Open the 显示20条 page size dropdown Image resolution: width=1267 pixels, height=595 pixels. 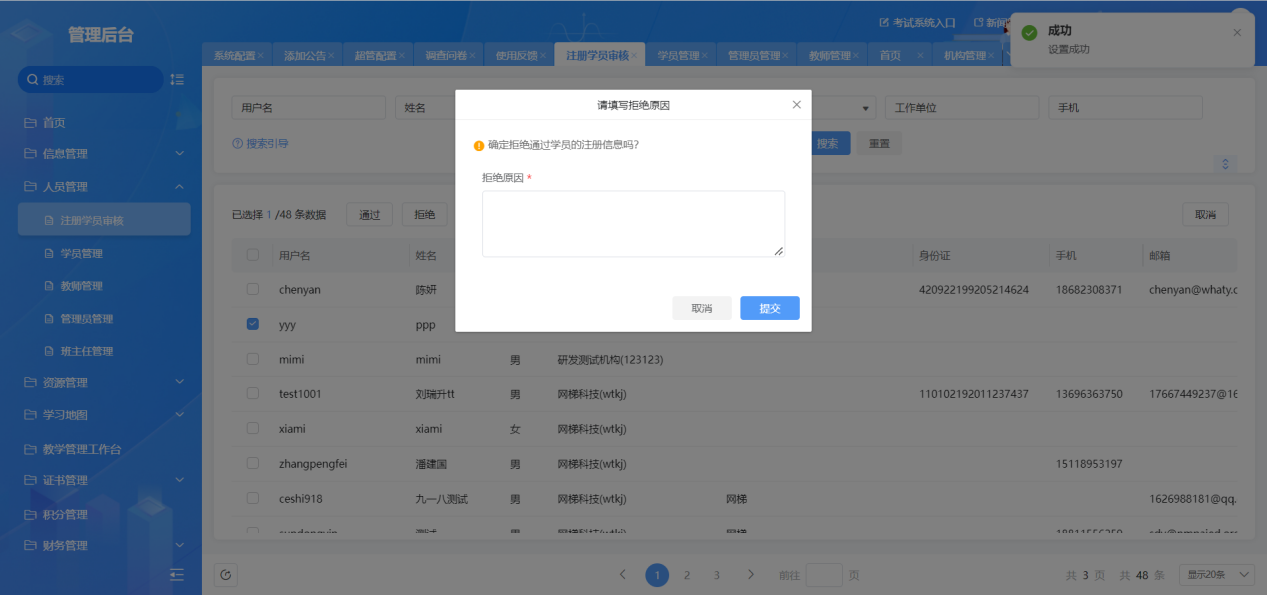point(1217,575)
